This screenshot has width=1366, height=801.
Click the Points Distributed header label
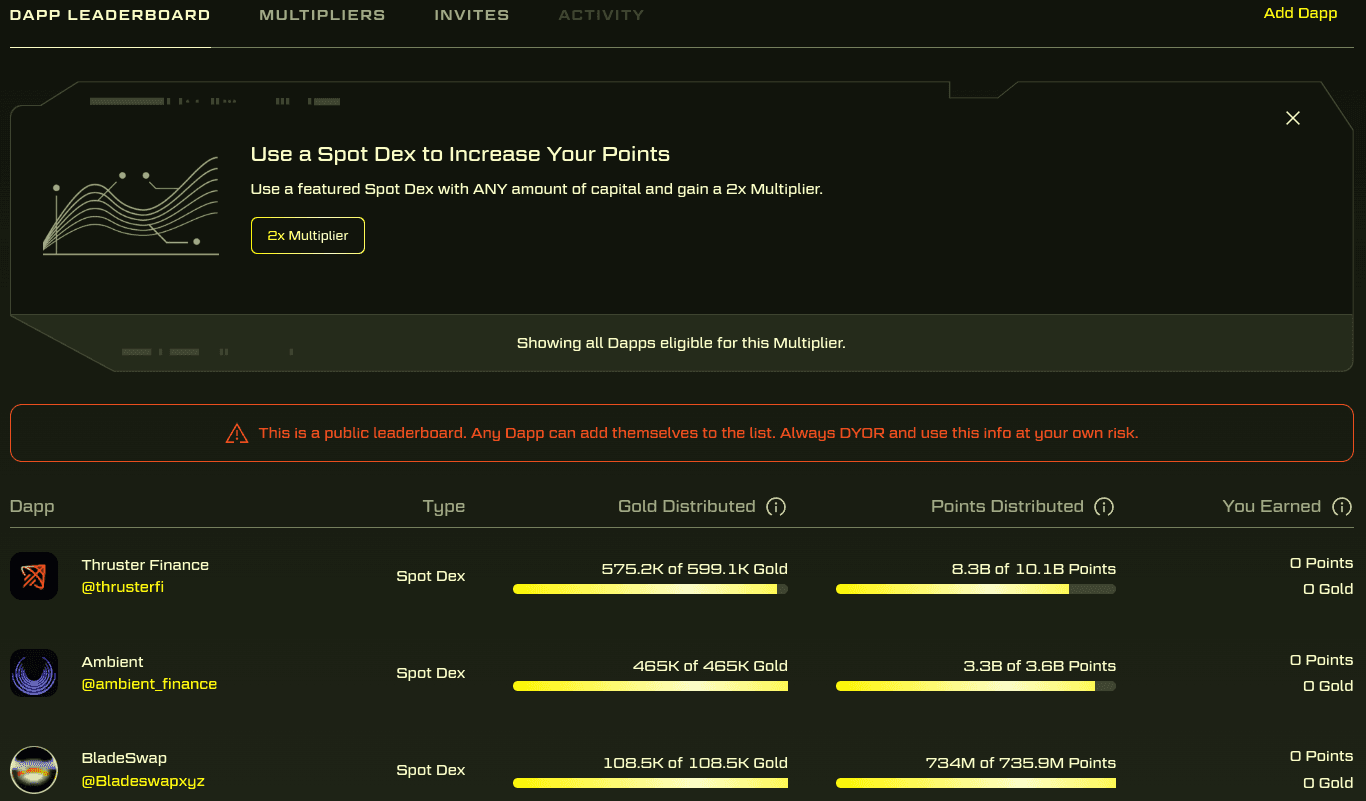tap(1007, 506)
